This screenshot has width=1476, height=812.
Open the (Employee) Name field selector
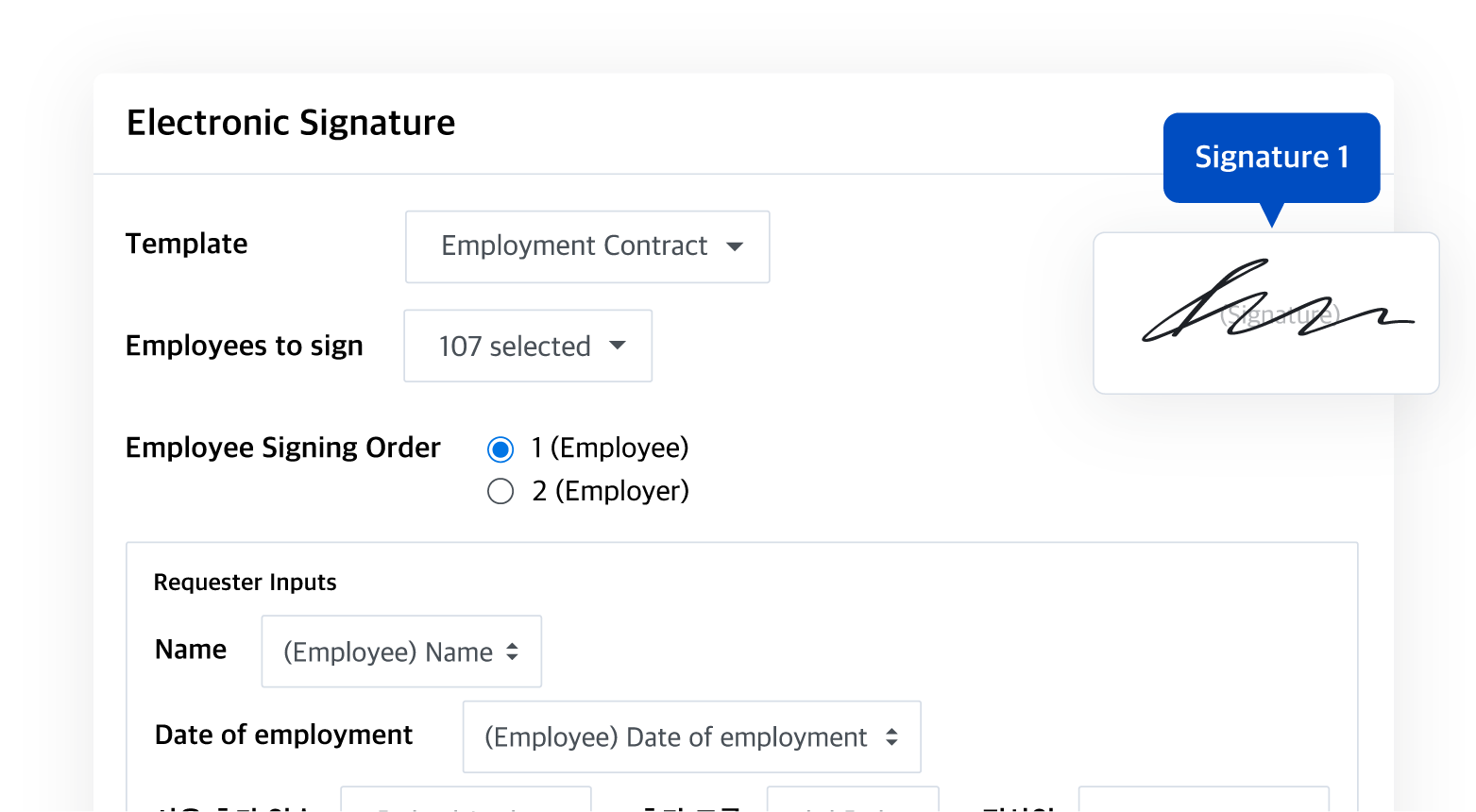click(x=401, y=651)
